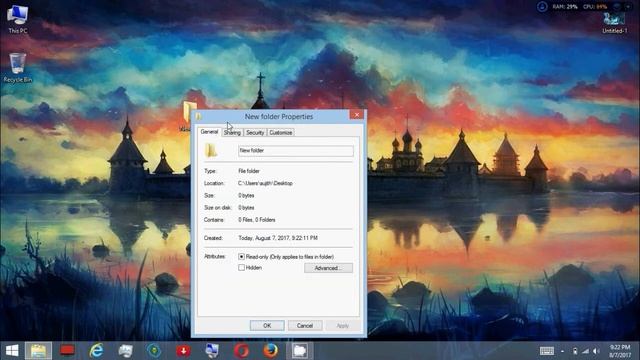Screen dimensions: 640x360
Task: Toggle the Read-only attribute checkbox
Action: click(241, 257)
